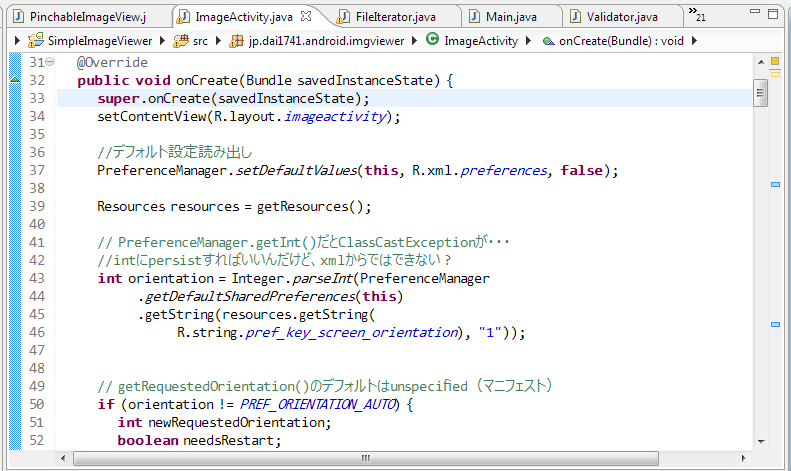Click getResources() on line 39
The height and width of the screenshot is (471, 791).
pos(309,206)
